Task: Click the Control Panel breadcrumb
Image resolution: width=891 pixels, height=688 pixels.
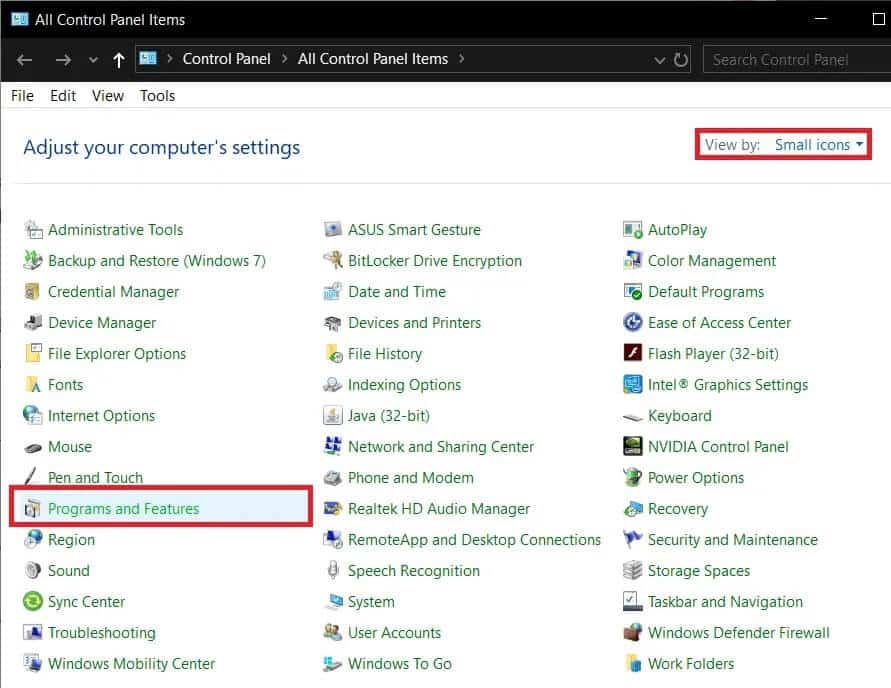Action: (226, 59)
